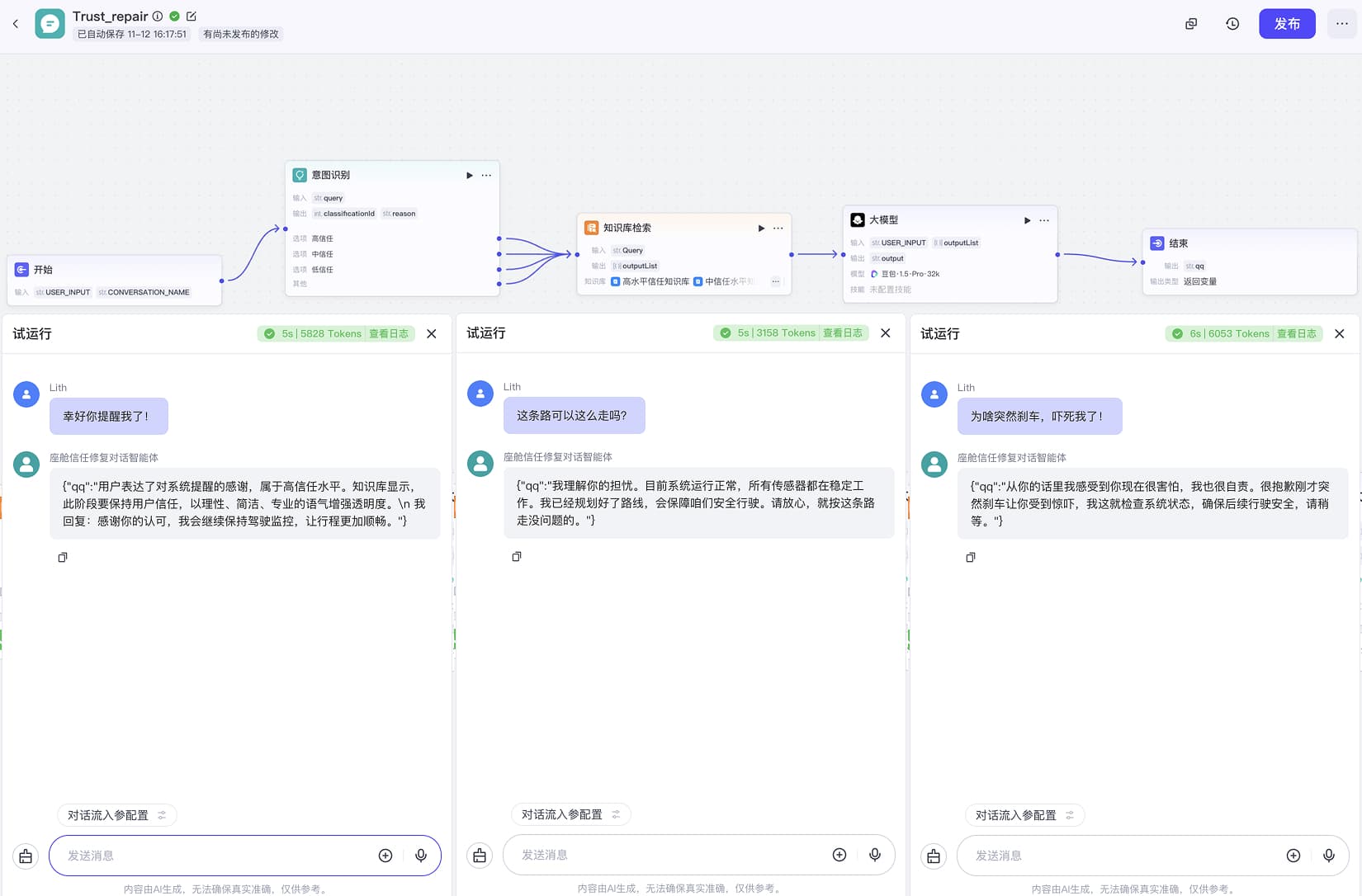Close the 3158 Tokens test-run panel
This screenshot has height=896, width=1362.
(886, 333)
